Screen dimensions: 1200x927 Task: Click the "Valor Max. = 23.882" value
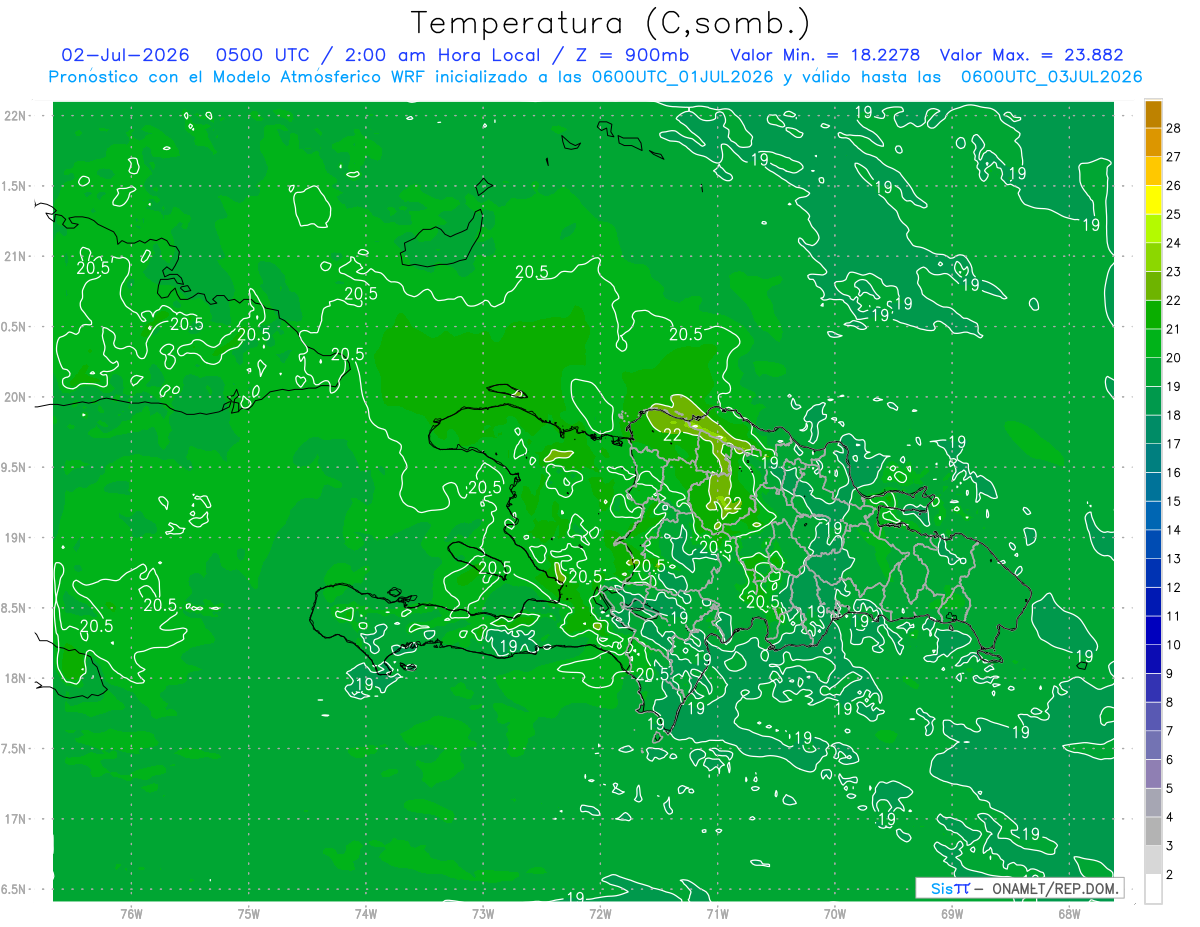coord(1032,55)
